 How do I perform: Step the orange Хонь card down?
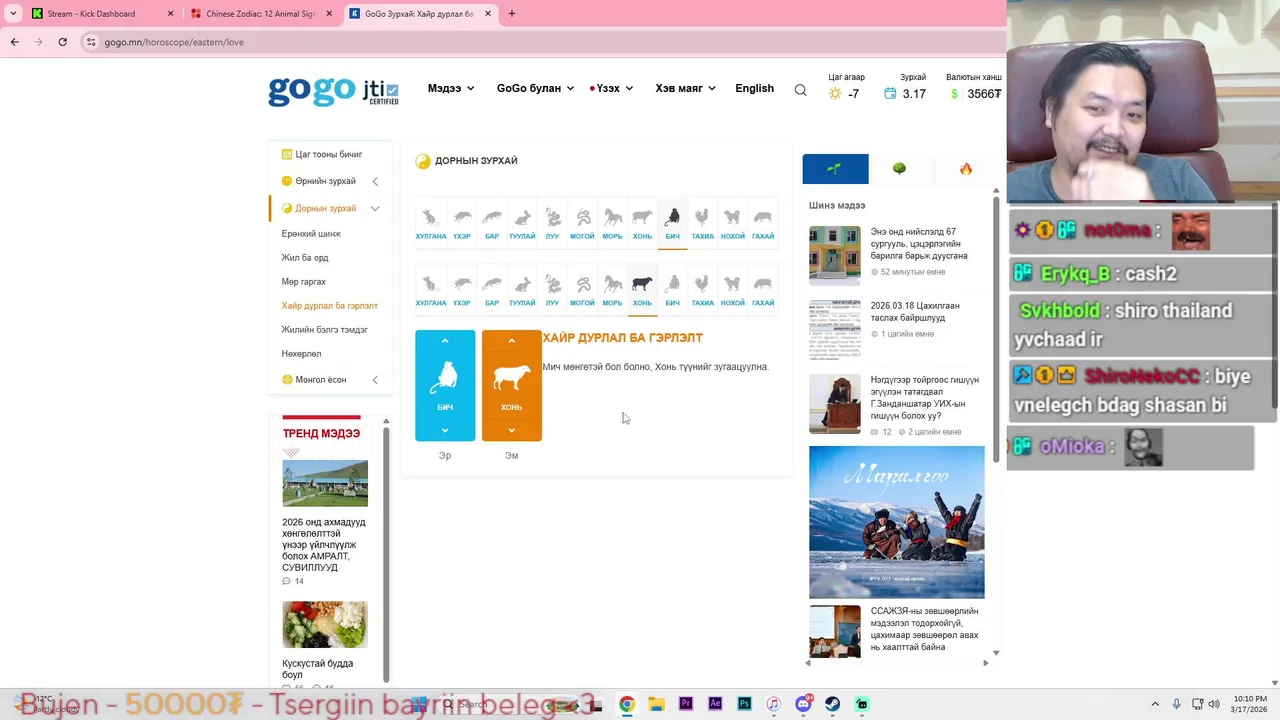tap(511, 430)
